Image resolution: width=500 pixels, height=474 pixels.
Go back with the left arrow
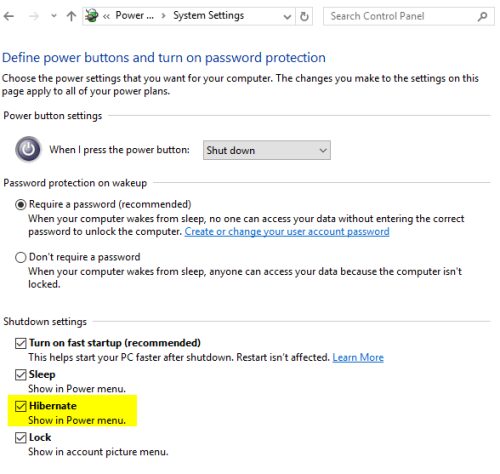coord(9,16)
